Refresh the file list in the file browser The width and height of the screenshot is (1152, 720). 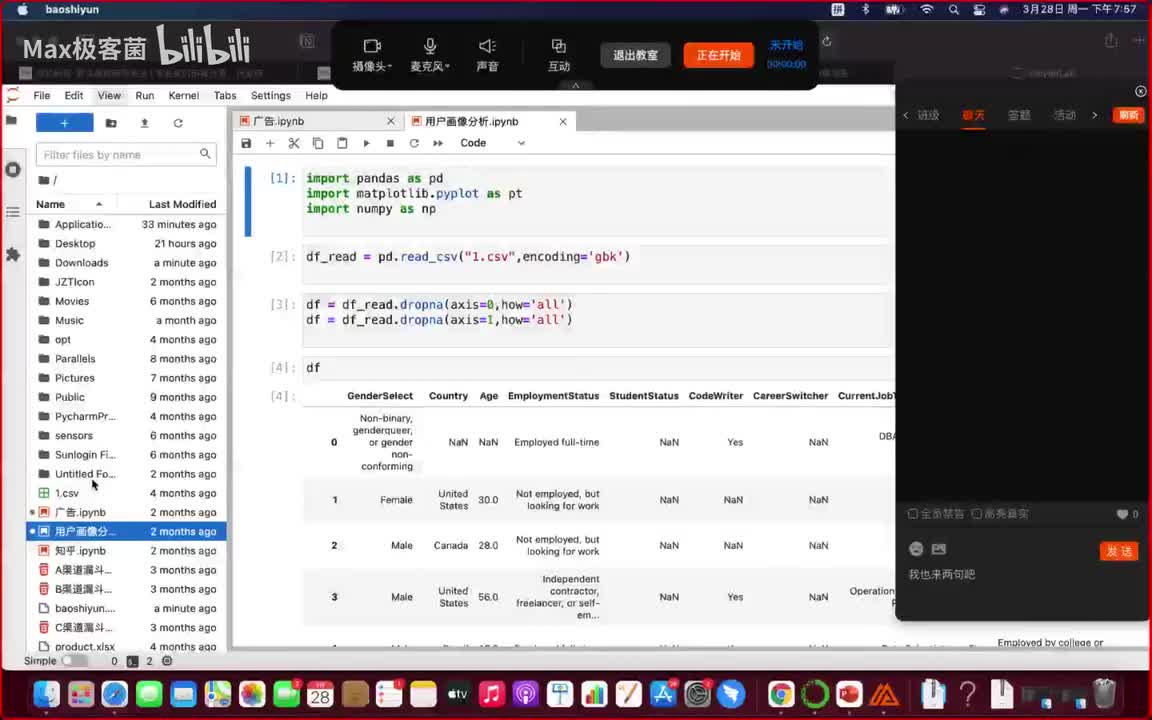tap(178, 123)
